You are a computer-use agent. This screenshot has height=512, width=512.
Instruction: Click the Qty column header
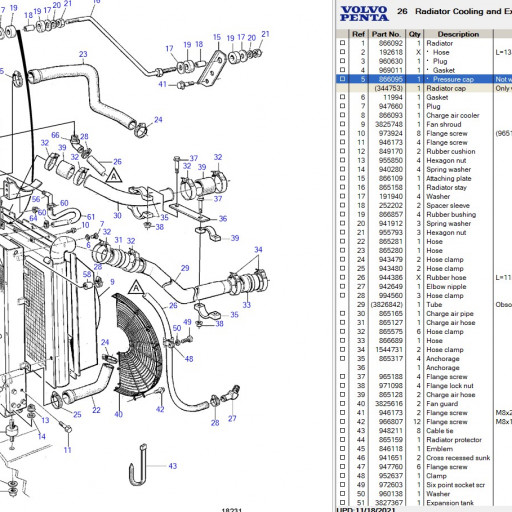(x=414, y=34)
